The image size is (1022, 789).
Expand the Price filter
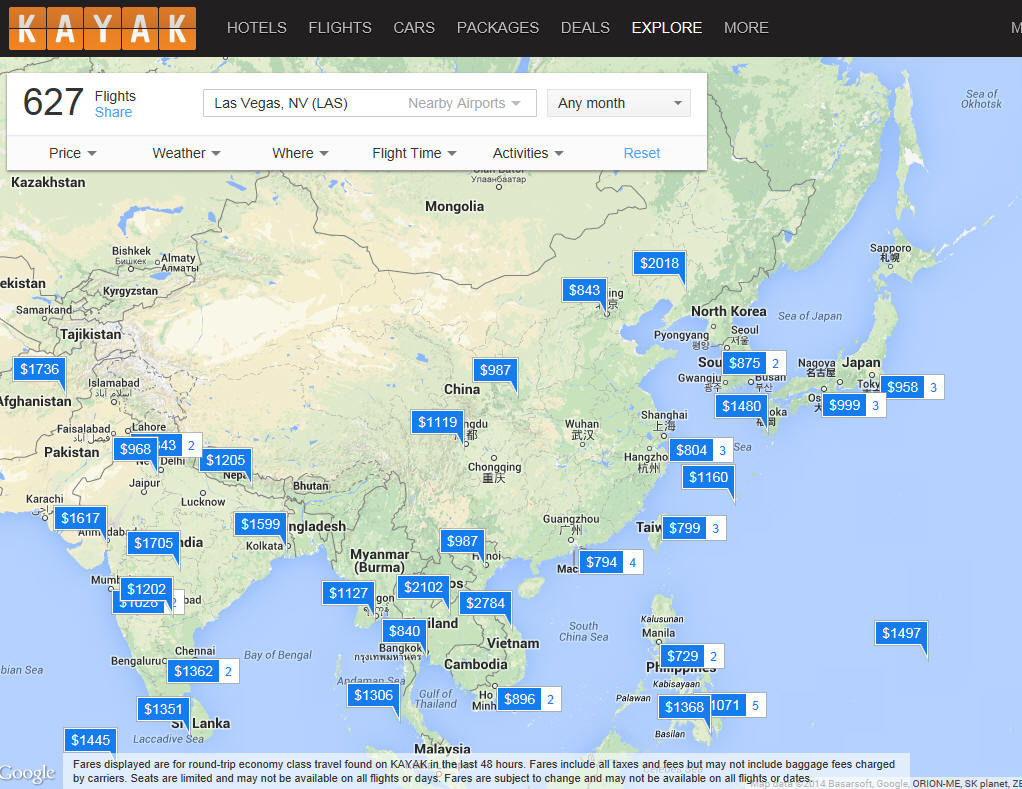[x=72, y=153]
